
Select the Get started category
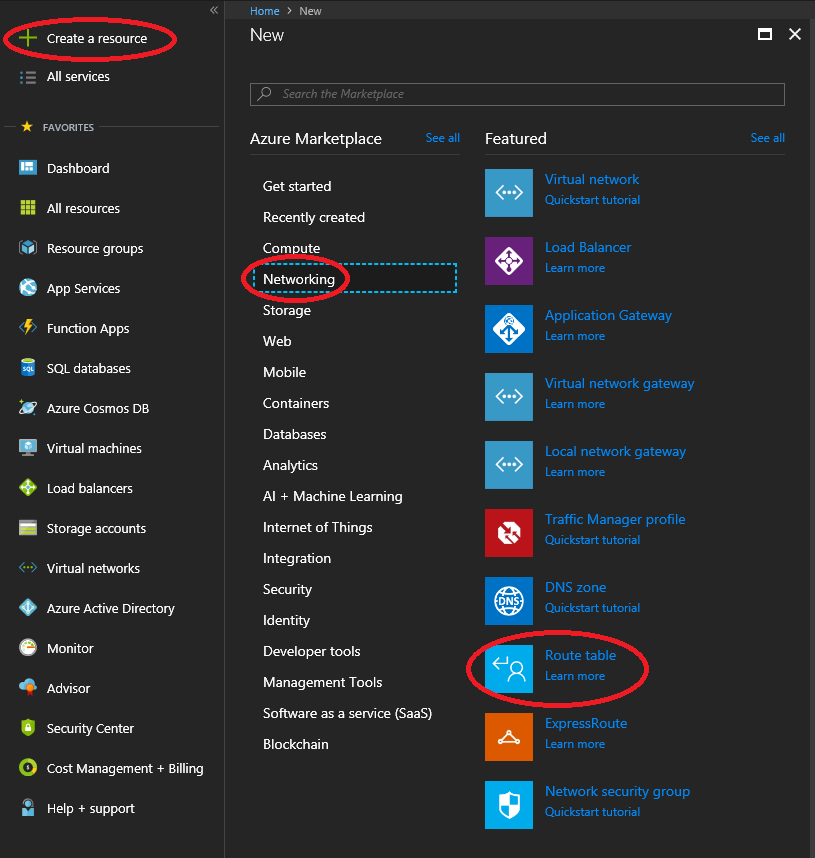297,186
